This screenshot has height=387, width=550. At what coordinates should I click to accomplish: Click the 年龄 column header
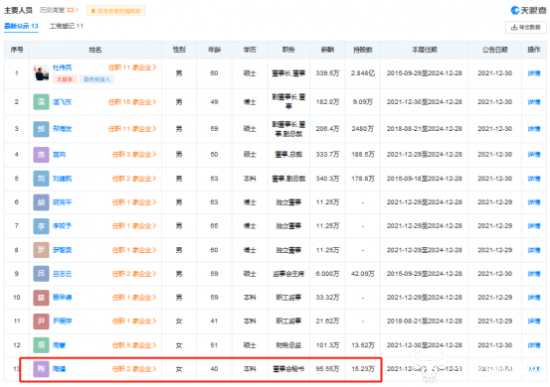214,50
